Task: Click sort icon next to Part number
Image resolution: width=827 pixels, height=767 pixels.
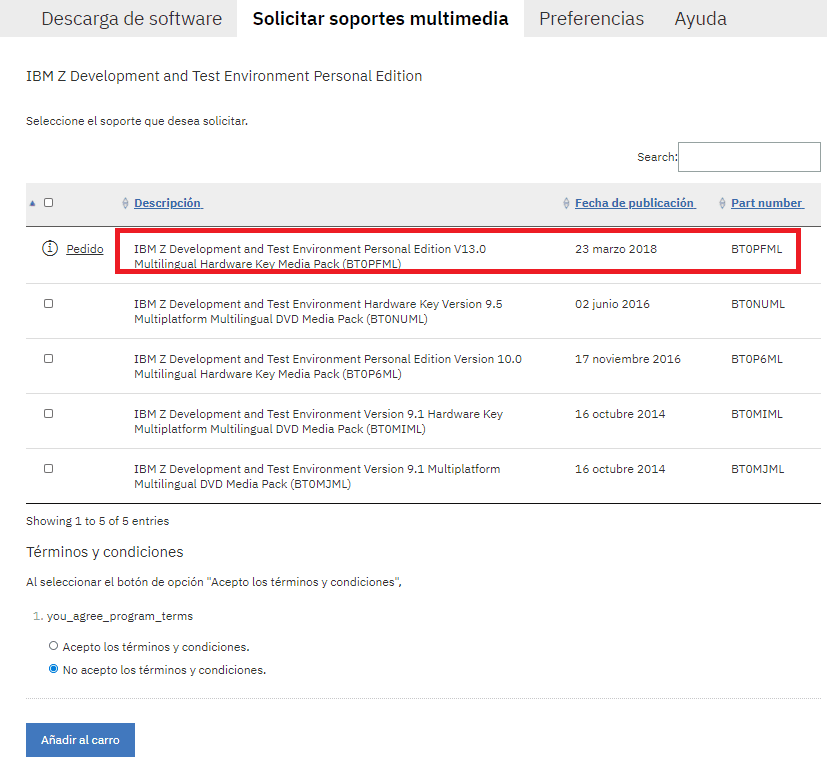Action: [722, 203]
